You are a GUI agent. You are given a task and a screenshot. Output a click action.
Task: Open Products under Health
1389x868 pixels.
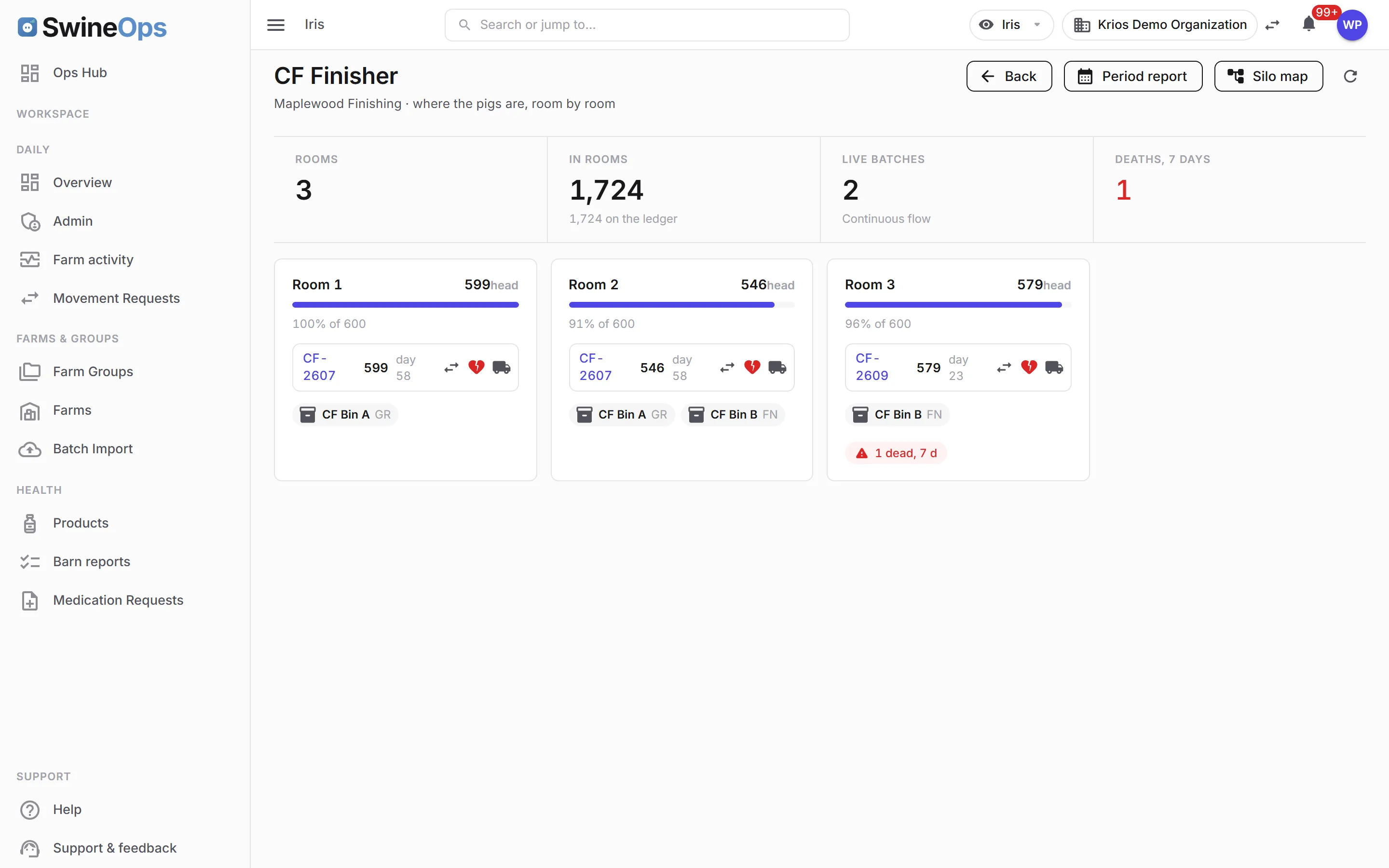click(124, 523)
